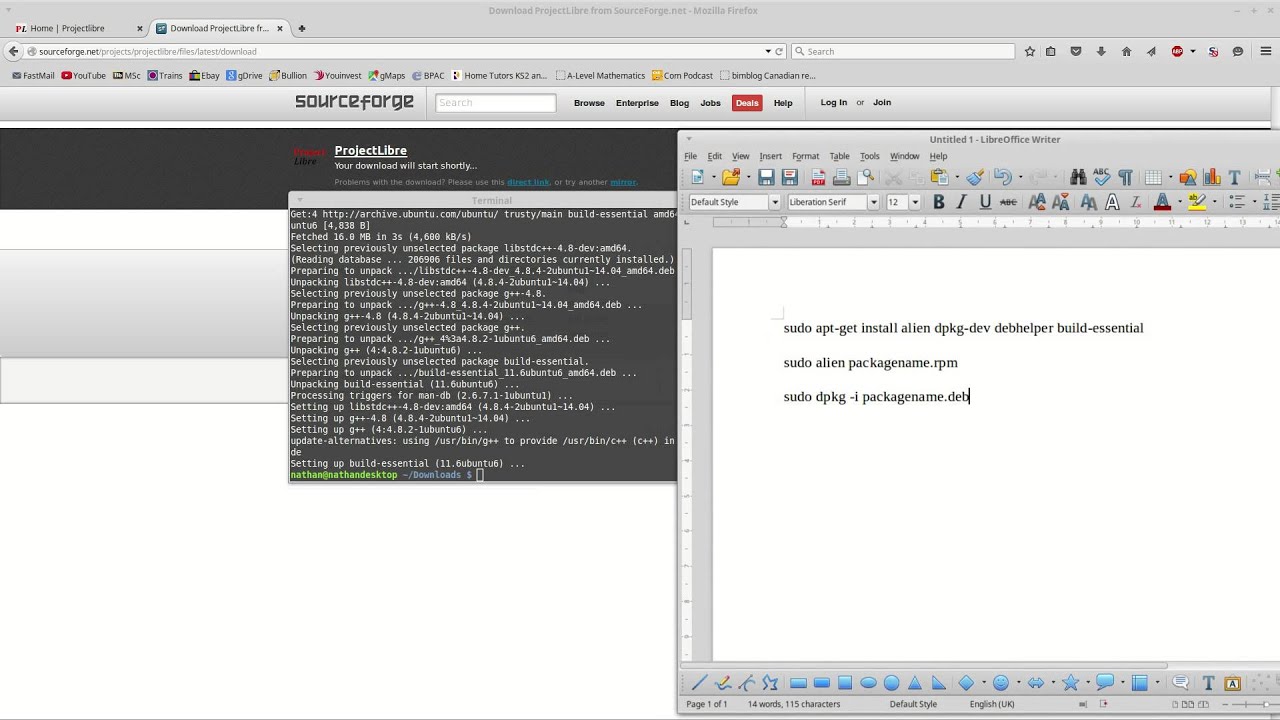Open the Insert menu in Writer
This screenshot has height=720, width=1280.
[770, 156]
